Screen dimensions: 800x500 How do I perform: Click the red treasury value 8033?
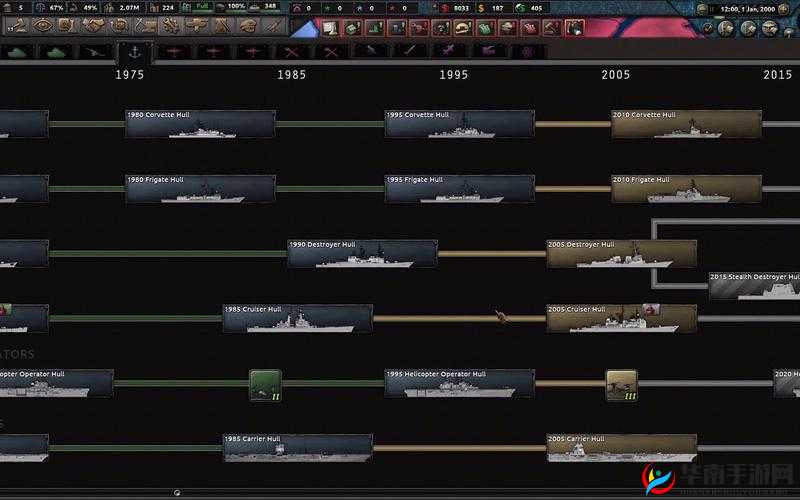point(460,8)
